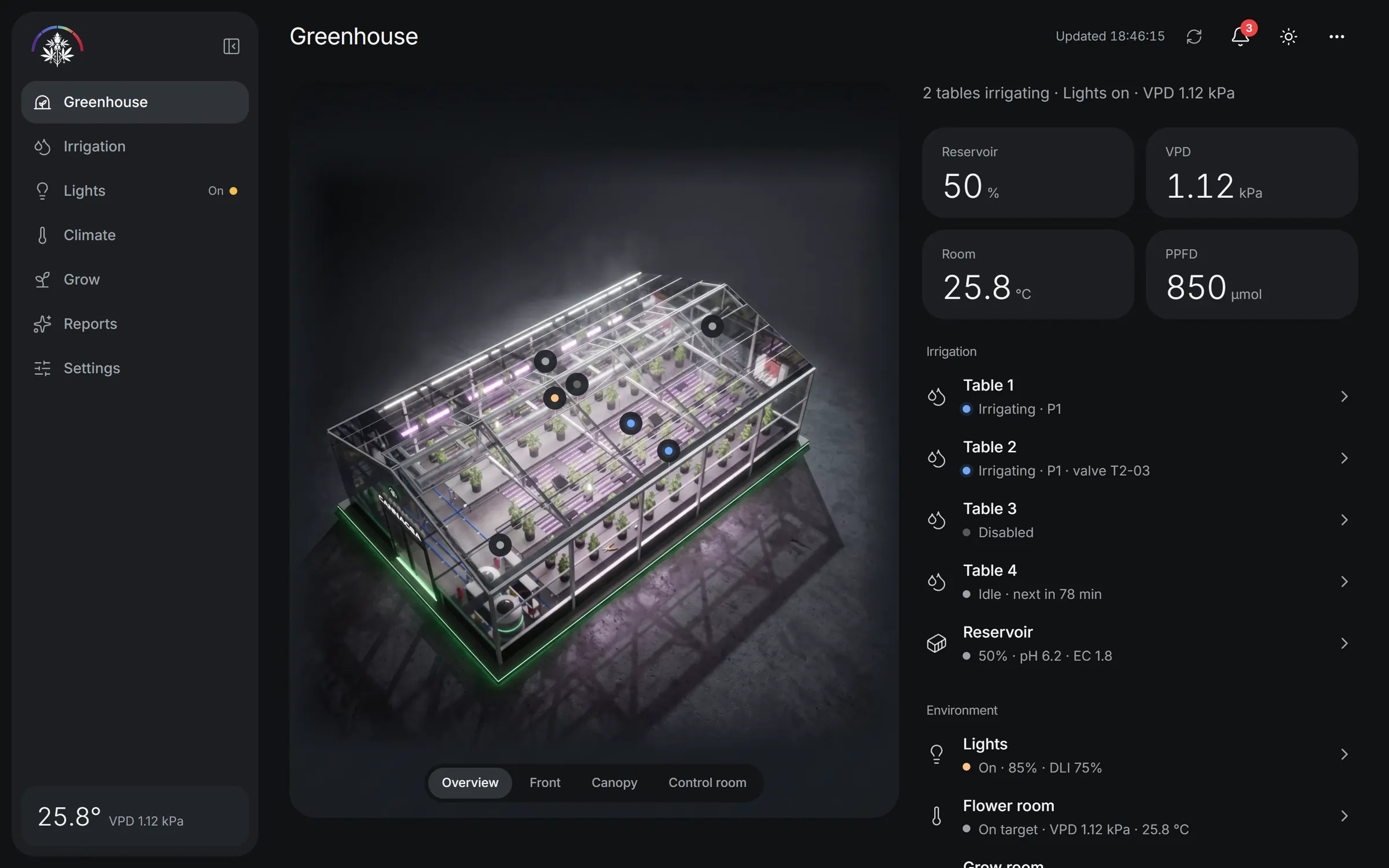
Task: Open the notifications bell
Action: click(x=1240, y=36)
